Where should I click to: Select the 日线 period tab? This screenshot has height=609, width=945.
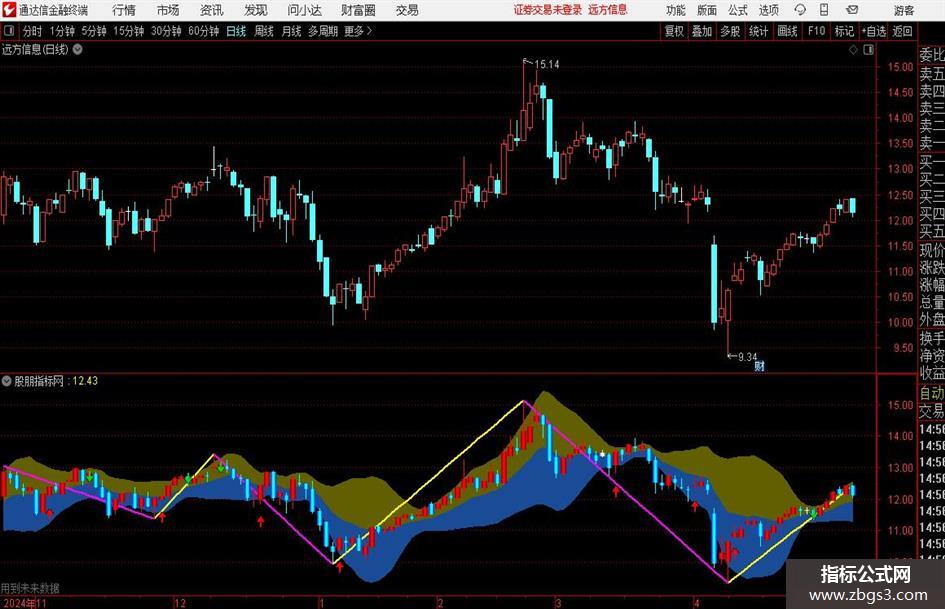click(236, 31)
